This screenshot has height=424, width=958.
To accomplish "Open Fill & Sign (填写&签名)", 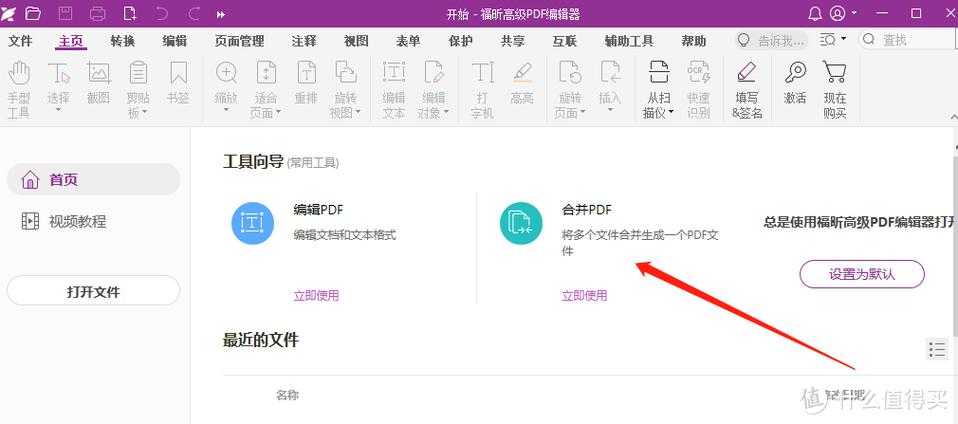I will click(747, 89).
